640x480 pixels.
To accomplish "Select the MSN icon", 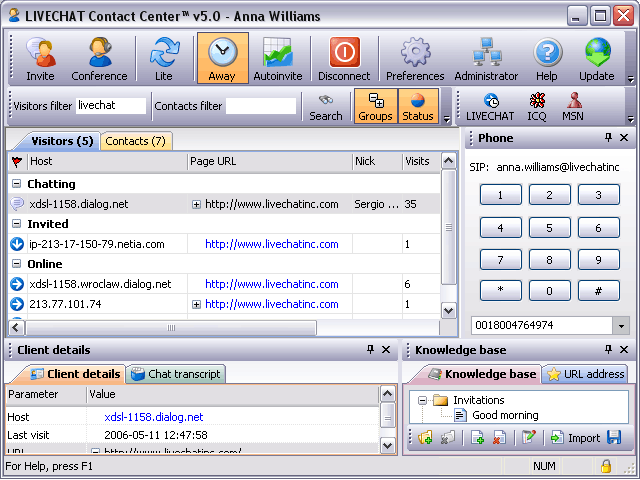I will 573,107.
